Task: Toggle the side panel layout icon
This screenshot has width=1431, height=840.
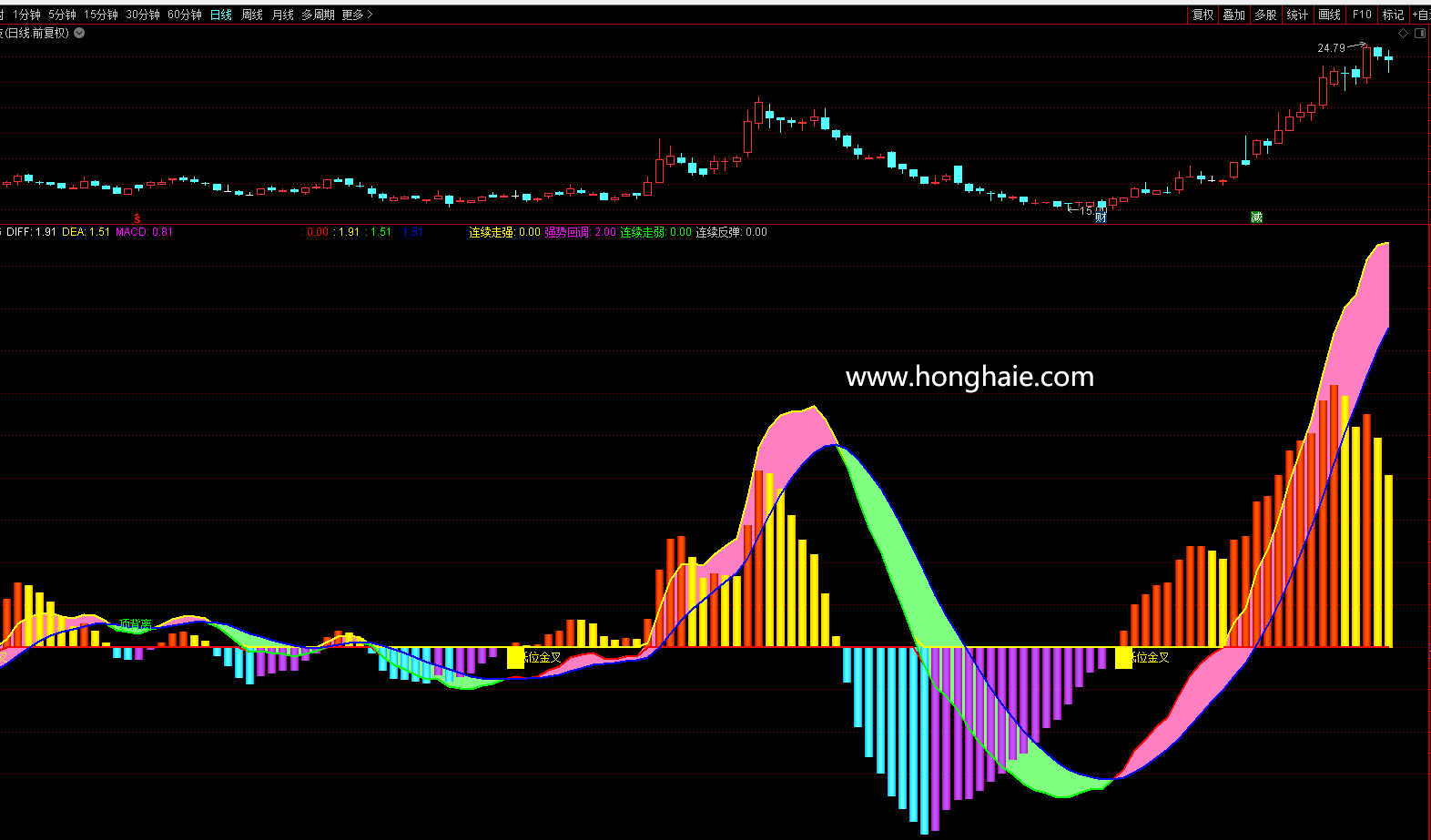Action: coord(1420,34)
